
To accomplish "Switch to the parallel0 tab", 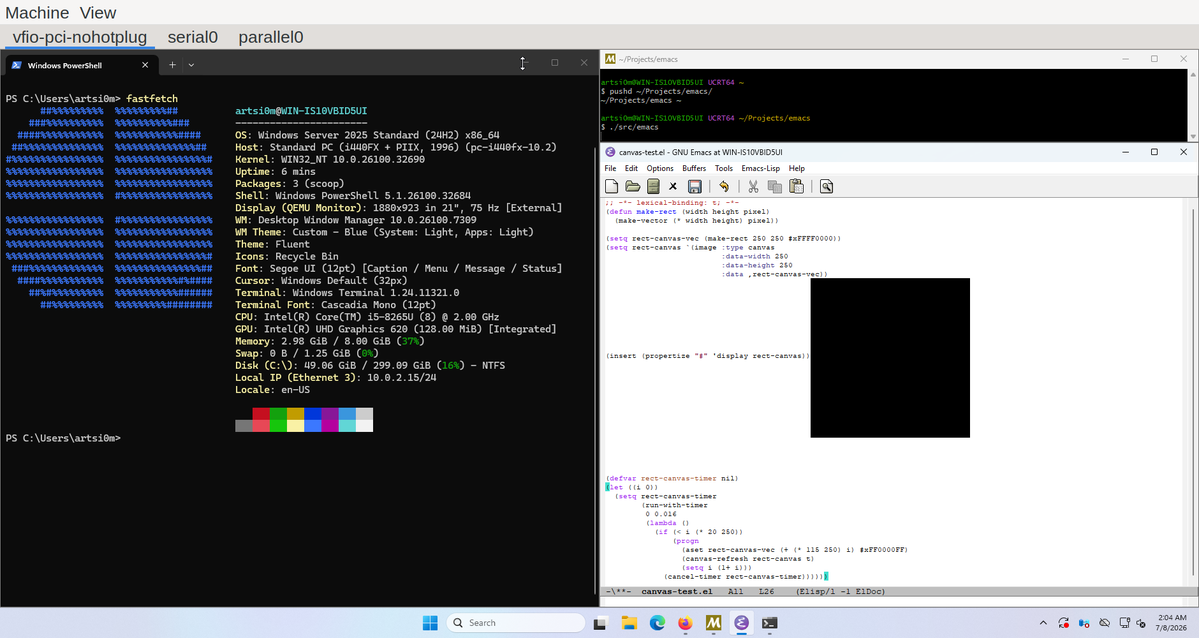I will tap(271, 37).
